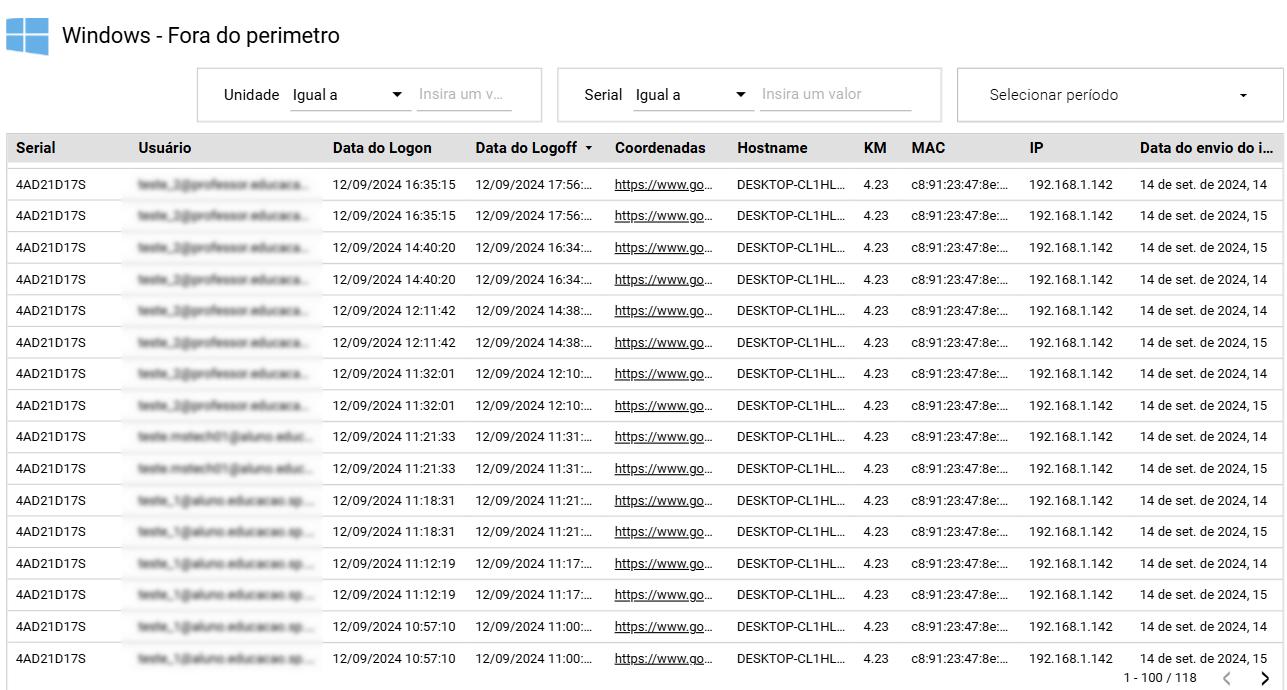Sort by Data do Logon column
The width and height of the screenshot is (1287, 690).
(x=382, y=148)
